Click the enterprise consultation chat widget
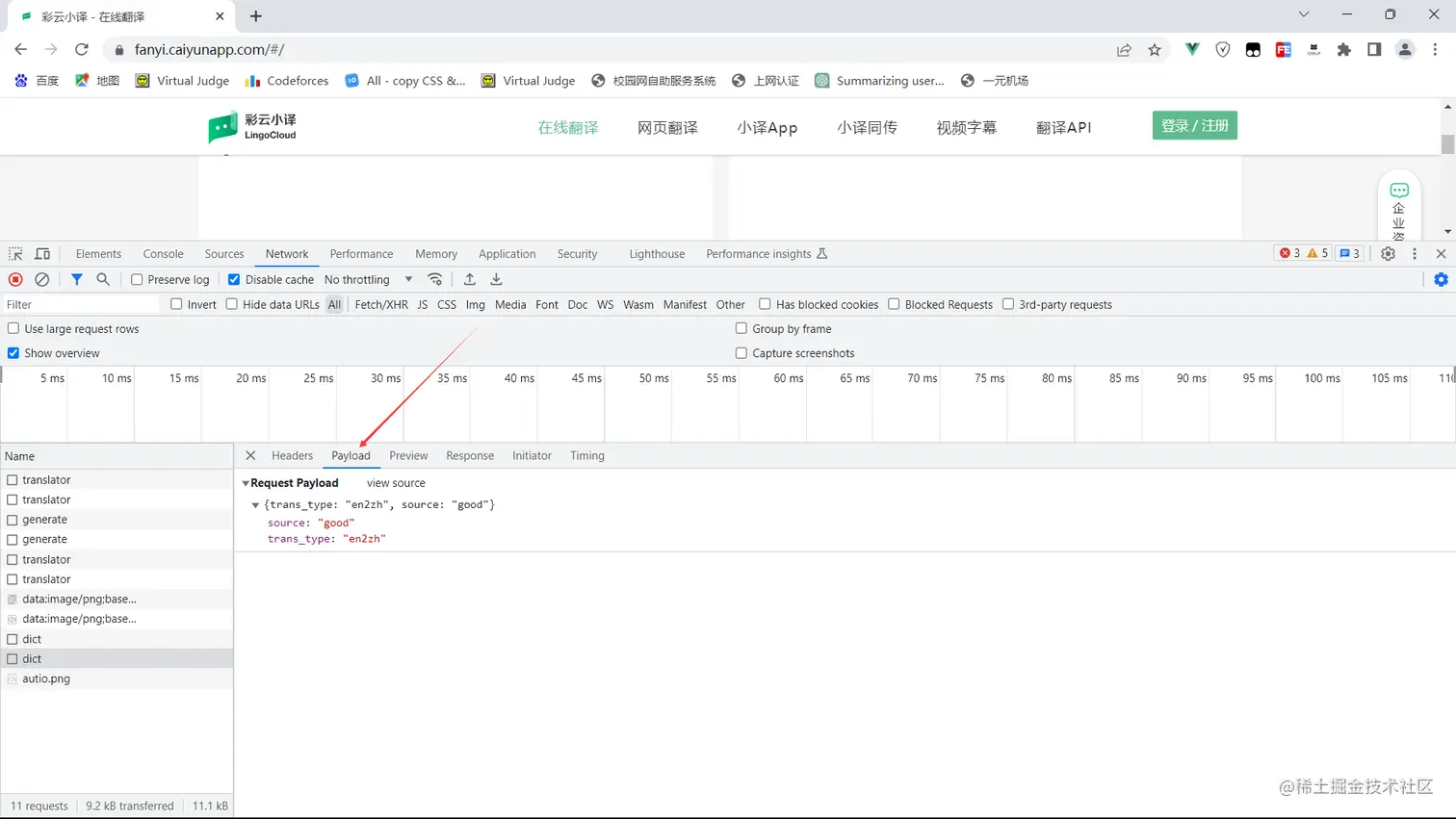The height and width of the screenshot is (819, 1456). click(x=1399, y=207)
